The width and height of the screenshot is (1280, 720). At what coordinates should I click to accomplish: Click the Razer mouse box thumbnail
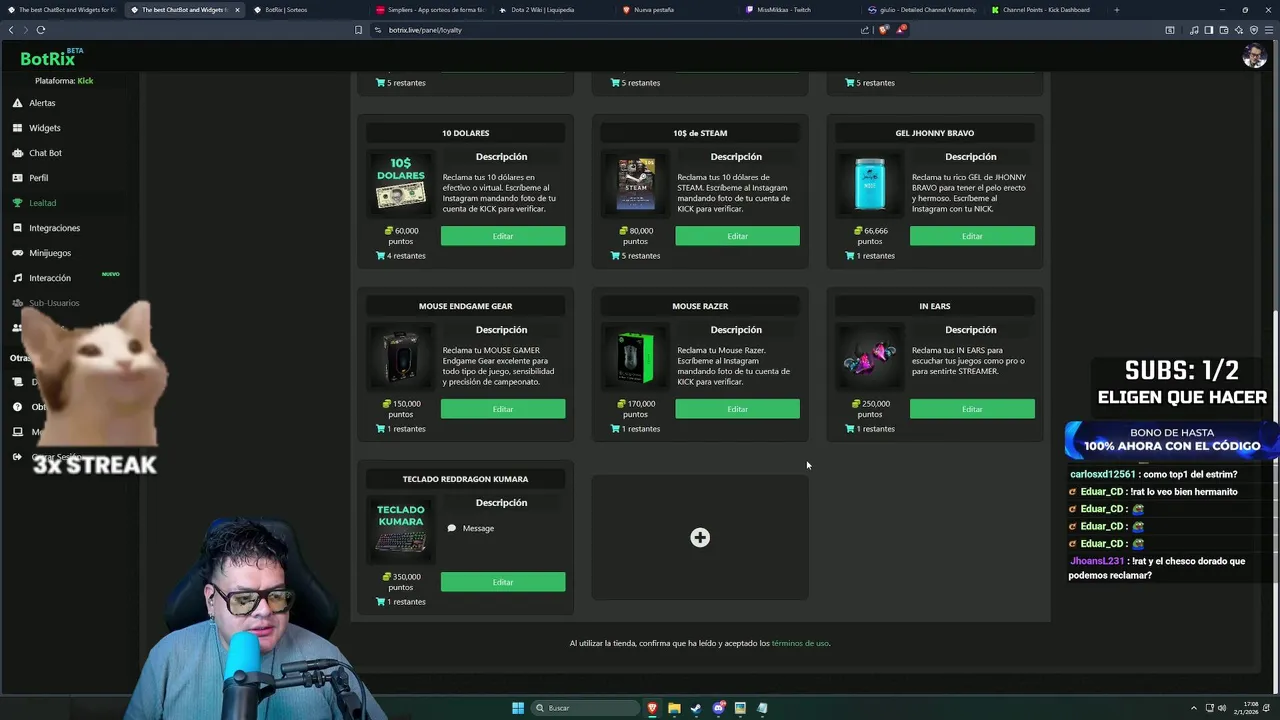pos(635,357)
